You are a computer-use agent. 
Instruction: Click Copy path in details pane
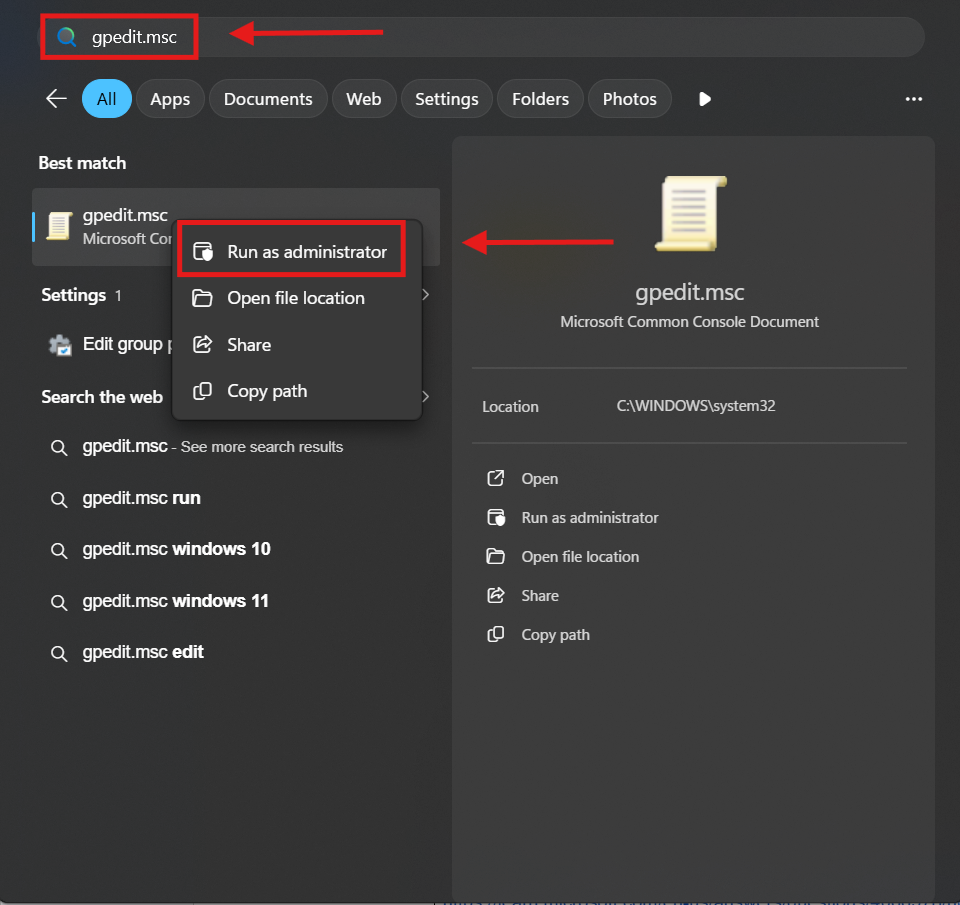pyautogui.click(x=555, y=635)
